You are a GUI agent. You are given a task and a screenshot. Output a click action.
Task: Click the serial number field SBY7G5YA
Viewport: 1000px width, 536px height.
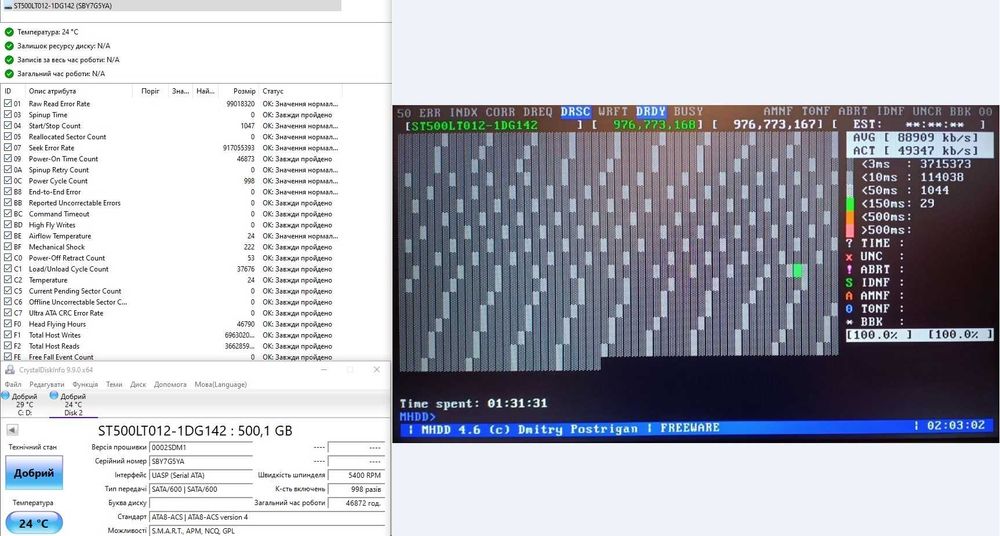pos(200,461)
